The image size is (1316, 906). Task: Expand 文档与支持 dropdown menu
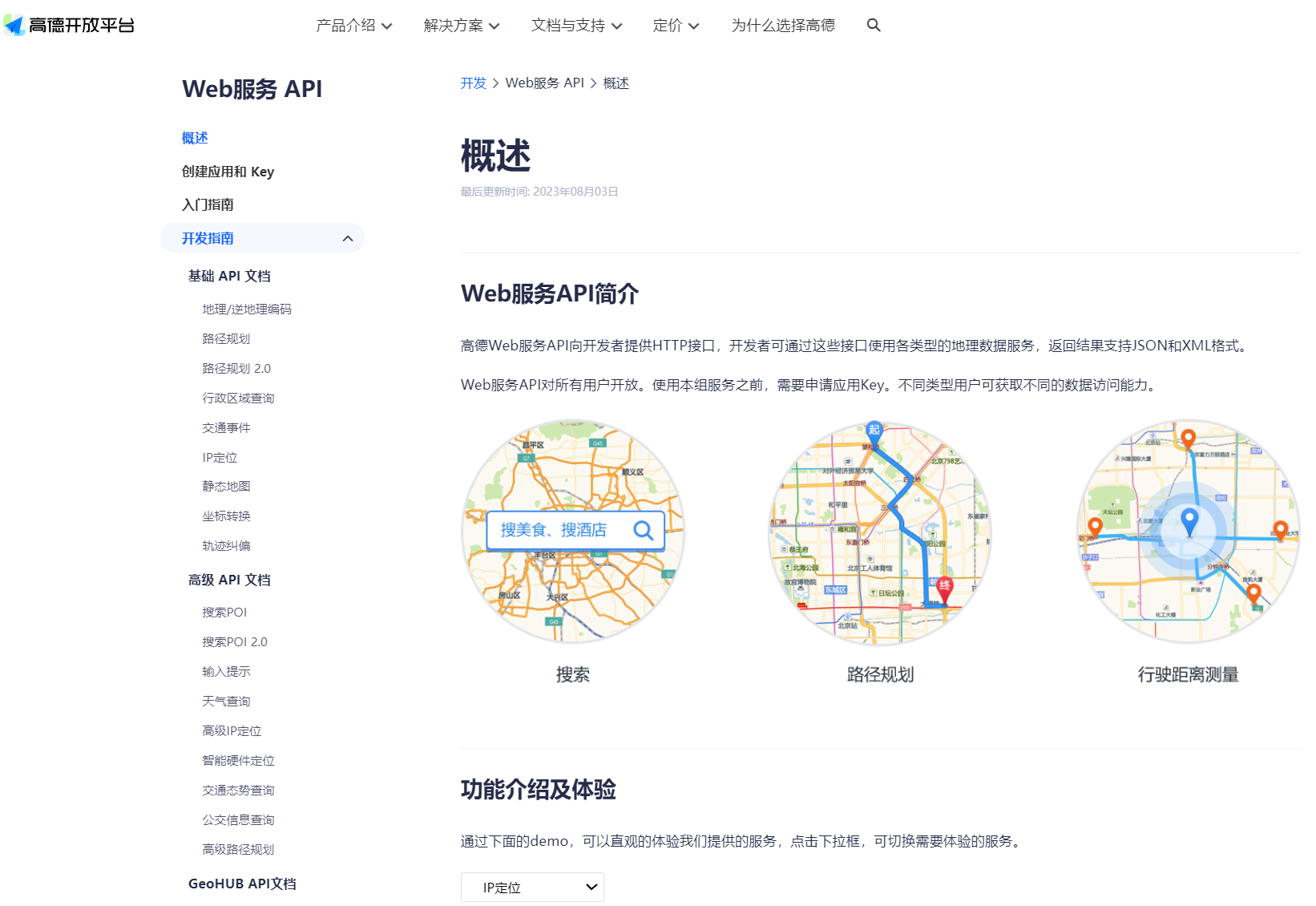577,25
